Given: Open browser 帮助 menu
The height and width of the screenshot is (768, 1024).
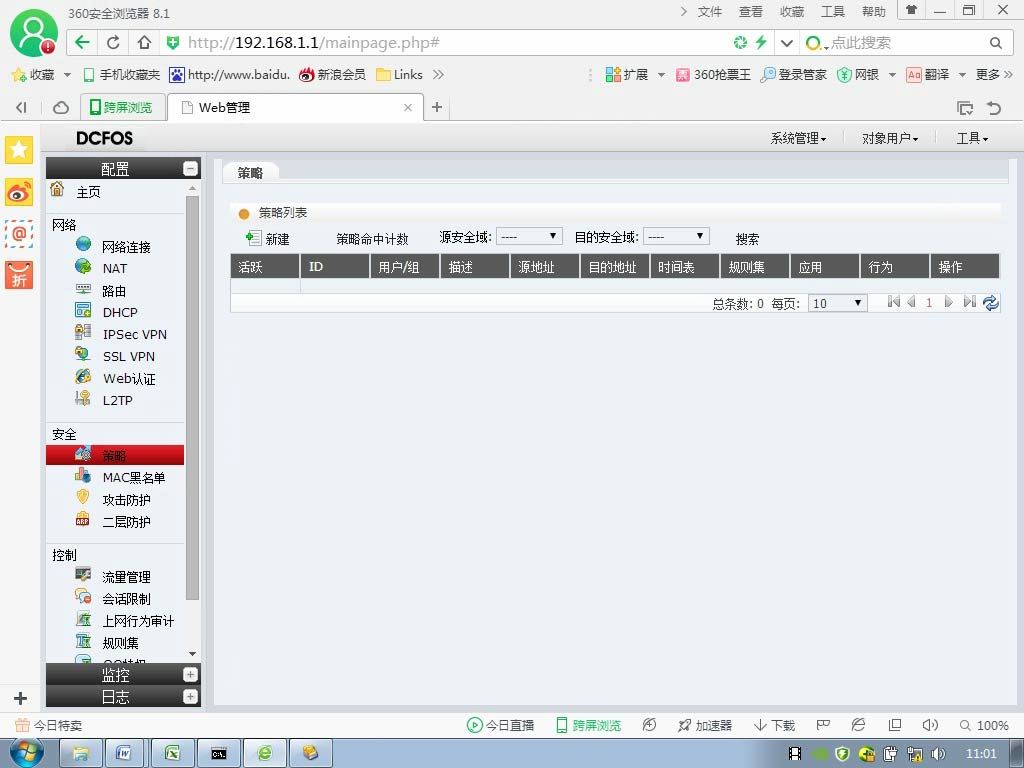Looking at the screenshot, I should (x=874, y=12).
